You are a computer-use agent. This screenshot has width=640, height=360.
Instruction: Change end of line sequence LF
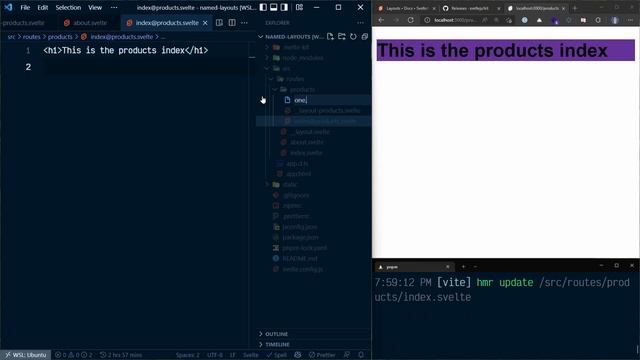coord(232,355)
